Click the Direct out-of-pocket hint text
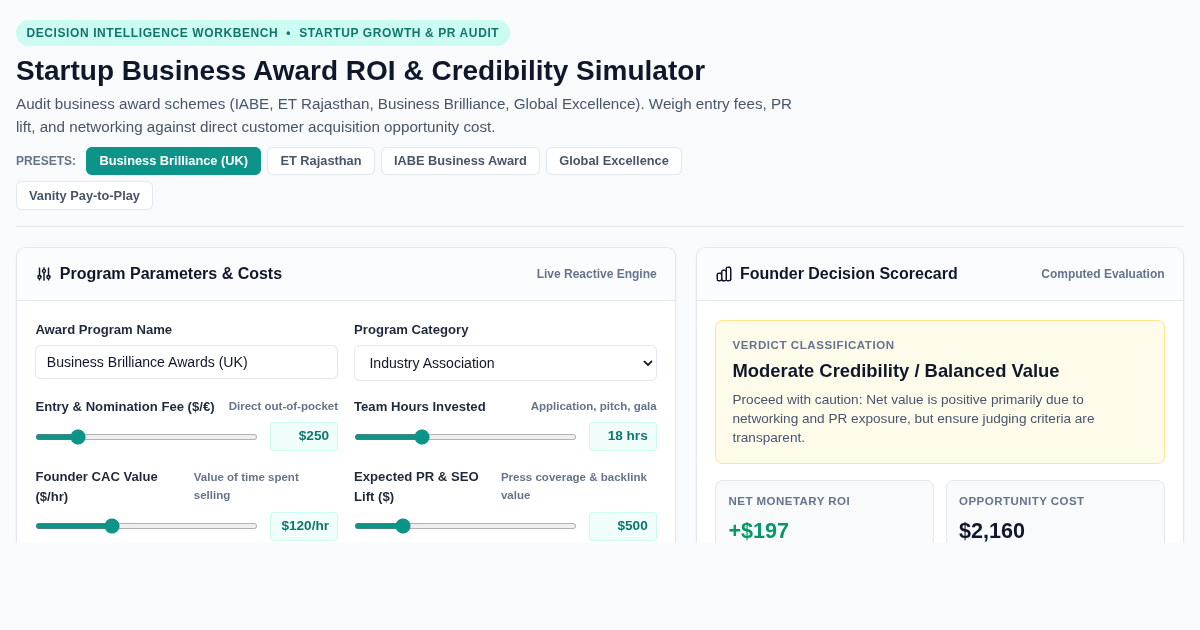 click(x=283, y=406)
